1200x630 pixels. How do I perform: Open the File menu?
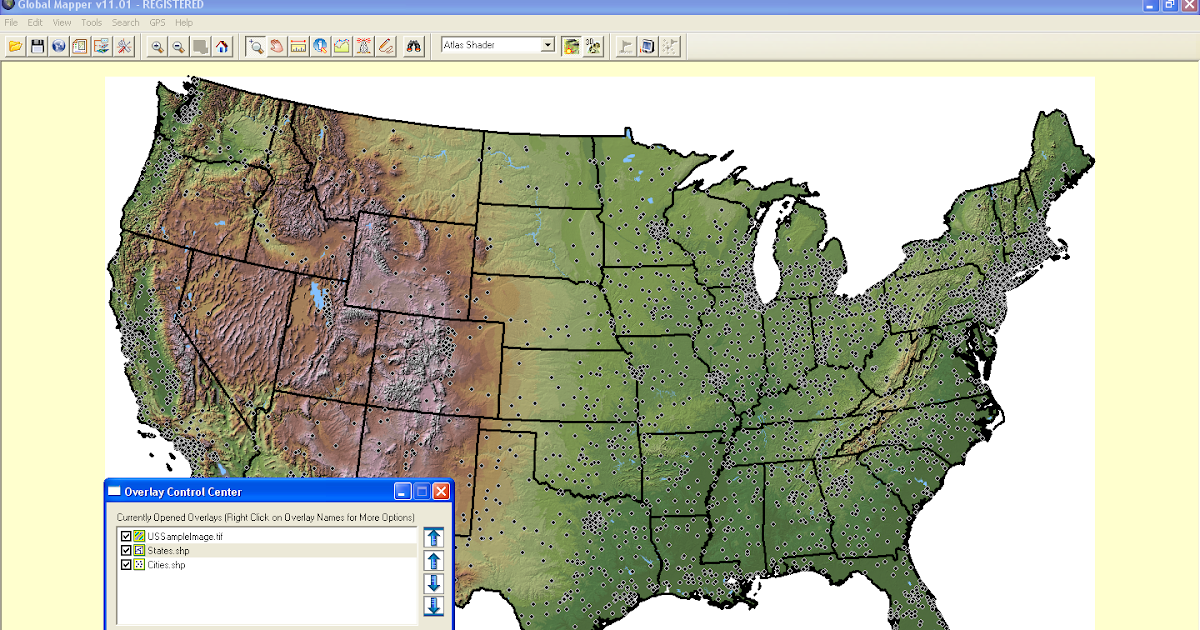[11, 22]
